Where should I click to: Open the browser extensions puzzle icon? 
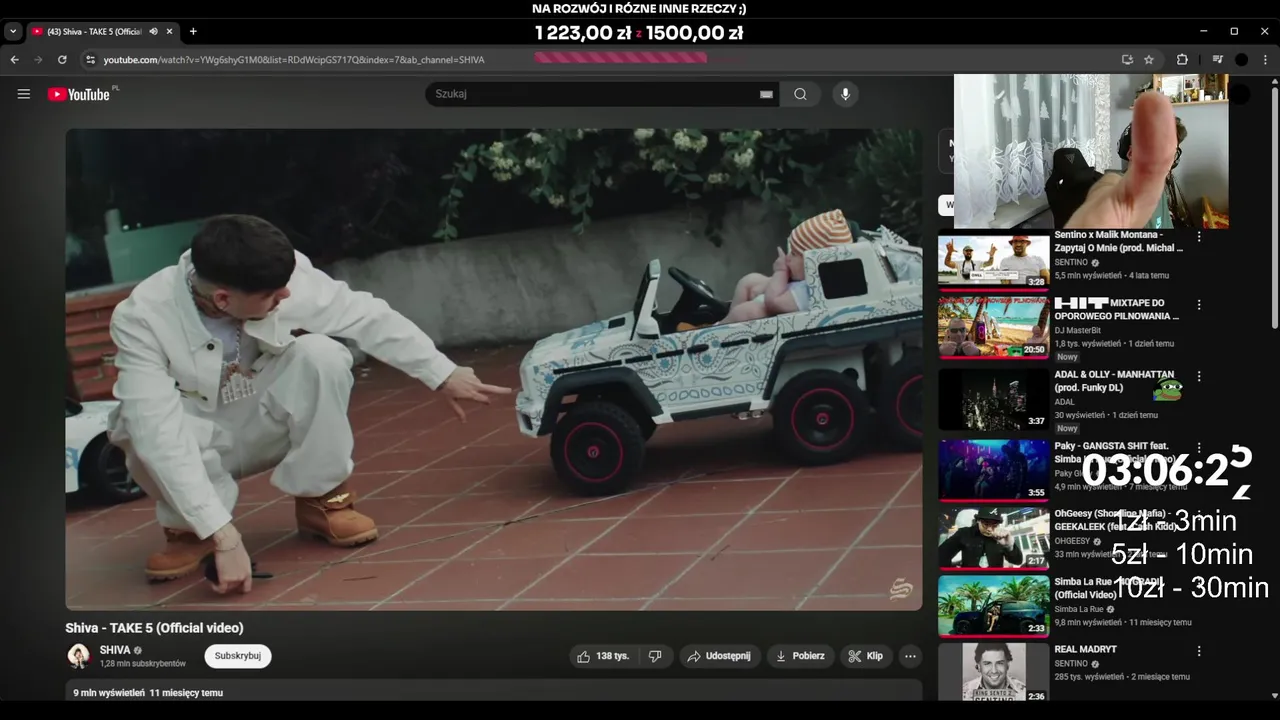pos(1182,60)
